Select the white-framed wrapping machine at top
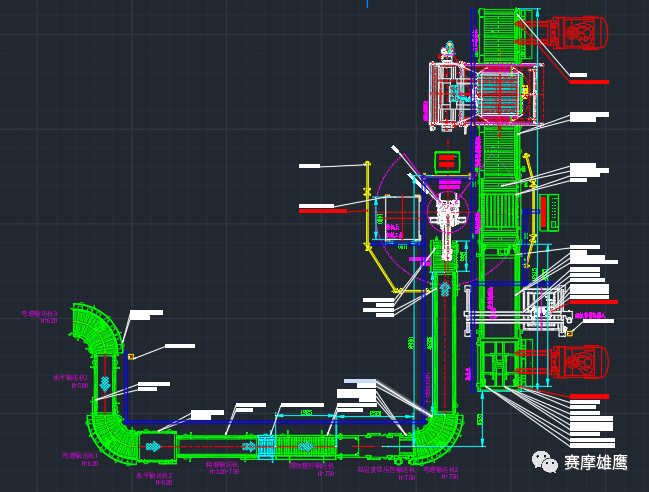Image resolution: width=649 pixels, height=492 pixels. click(x=447, y=95)
